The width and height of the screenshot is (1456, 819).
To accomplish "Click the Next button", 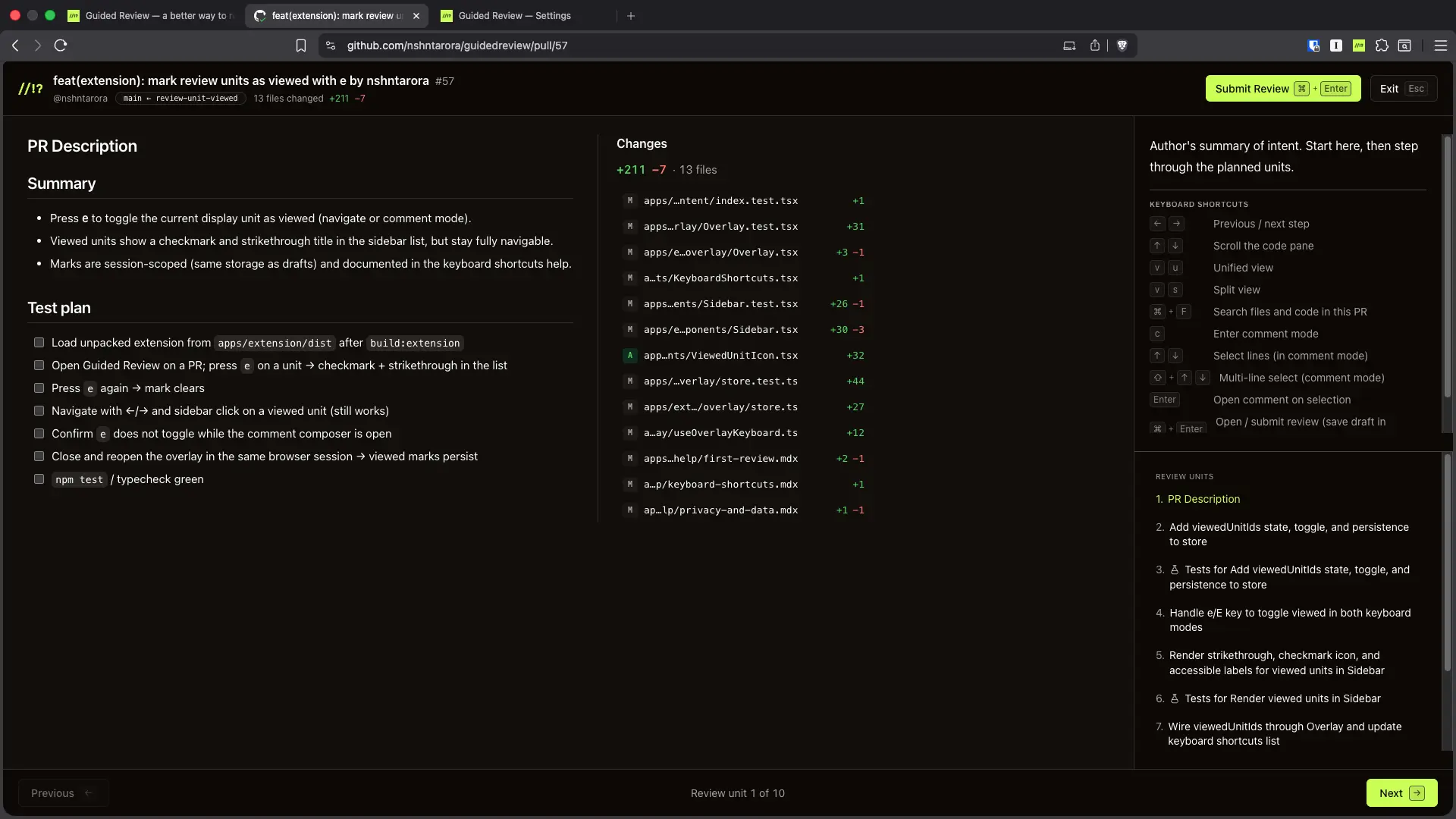I will pyautogui.click(x=1401, y=793).
